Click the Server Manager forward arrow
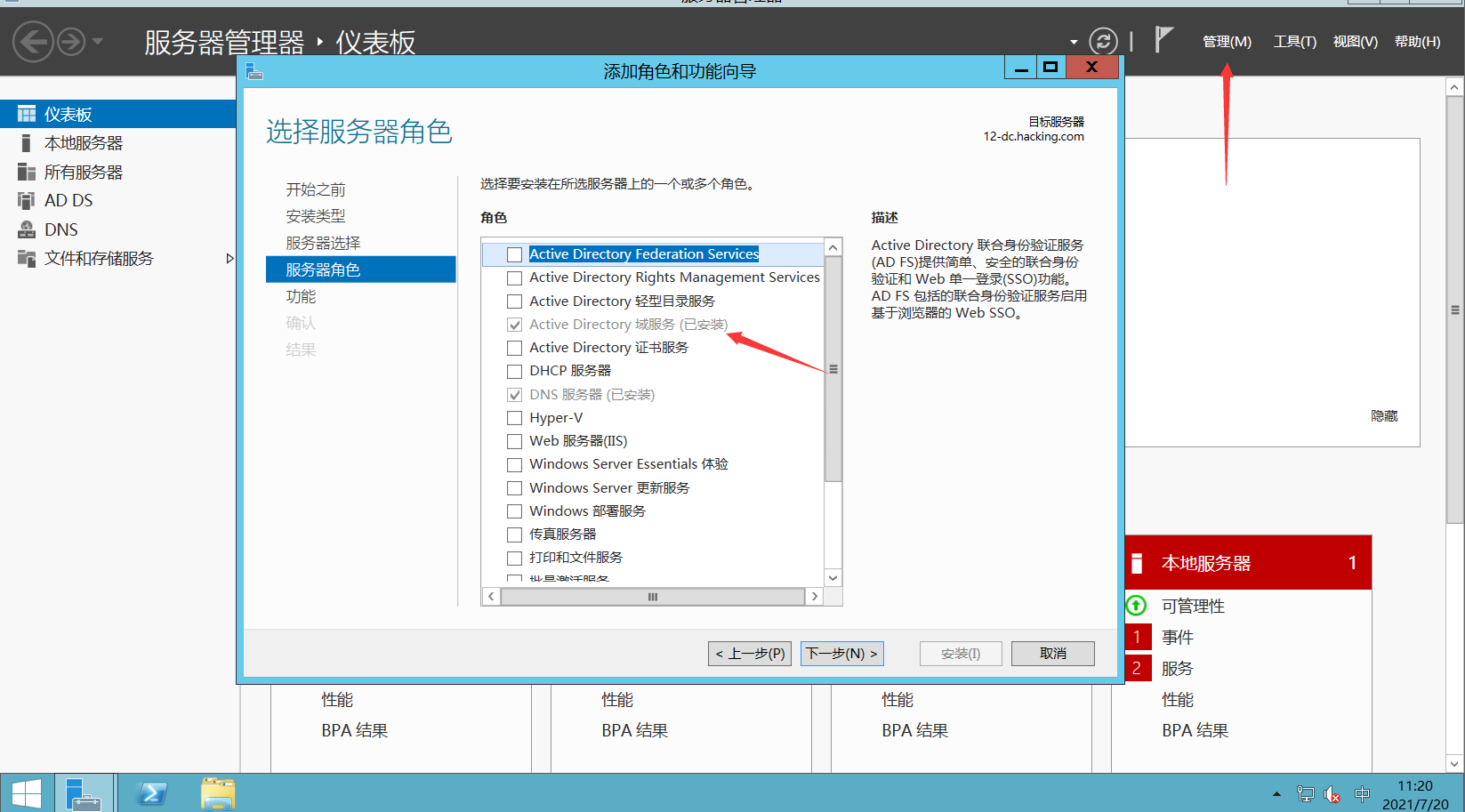This screenshot has width=1465, height=812. click(x=71, y=41)
